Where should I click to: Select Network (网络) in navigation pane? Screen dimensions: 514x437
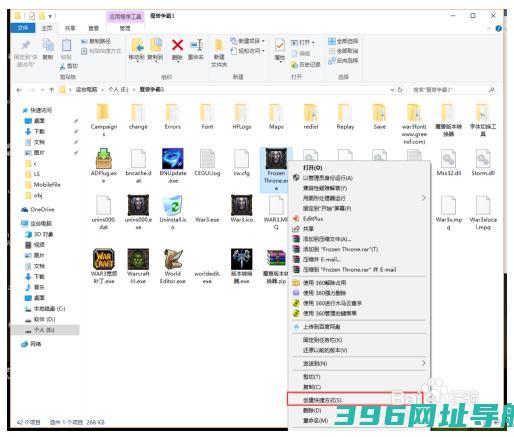(x=35, y=344)
